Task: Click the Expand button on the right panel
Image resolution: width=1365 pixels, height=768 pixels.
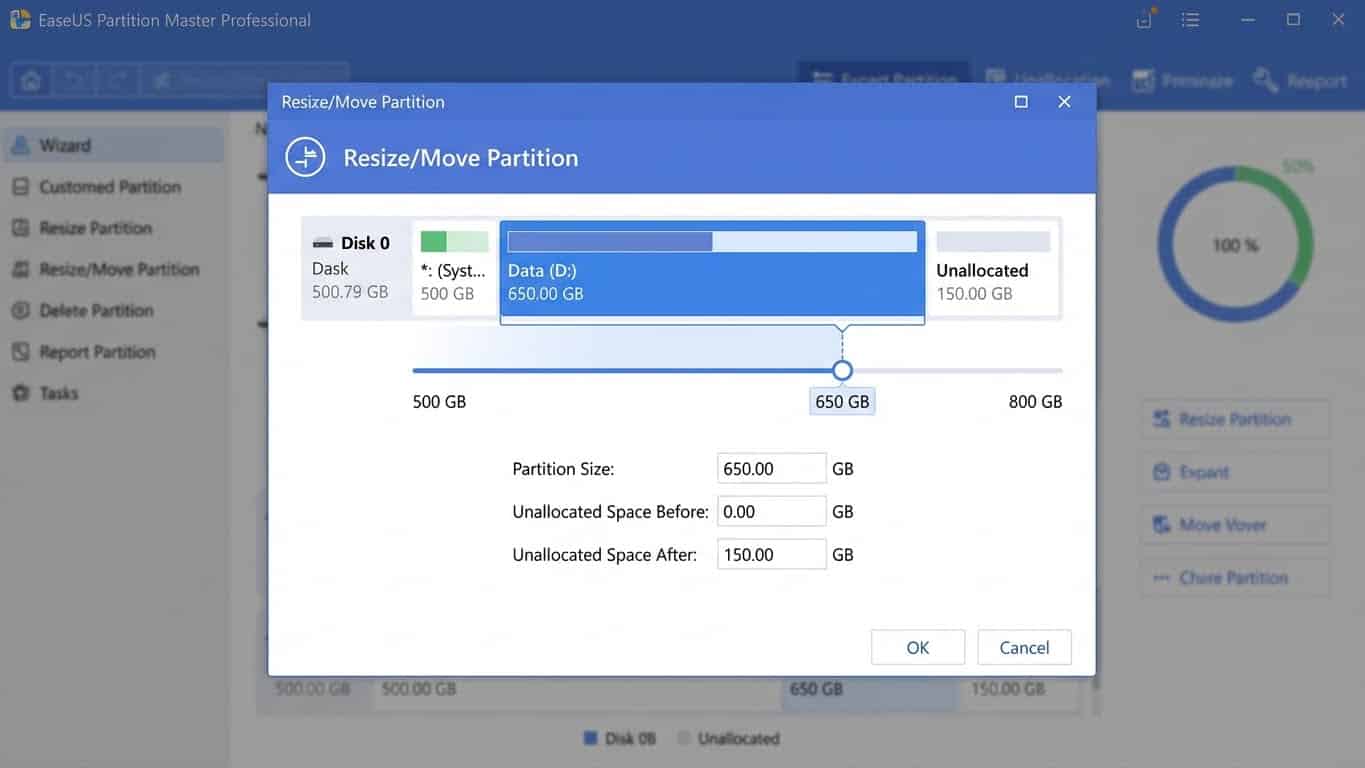Action: click(x=1234, y=471)
